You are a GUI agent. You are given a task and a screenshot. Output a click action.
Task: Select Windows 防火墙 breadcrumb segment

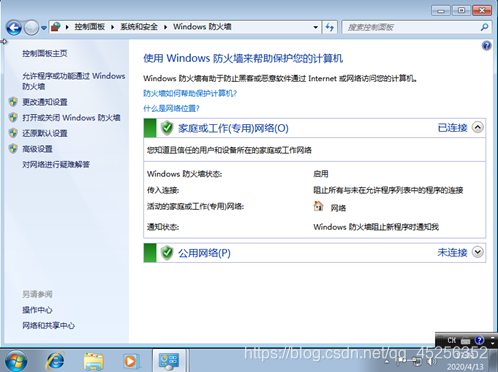point(202,27)
